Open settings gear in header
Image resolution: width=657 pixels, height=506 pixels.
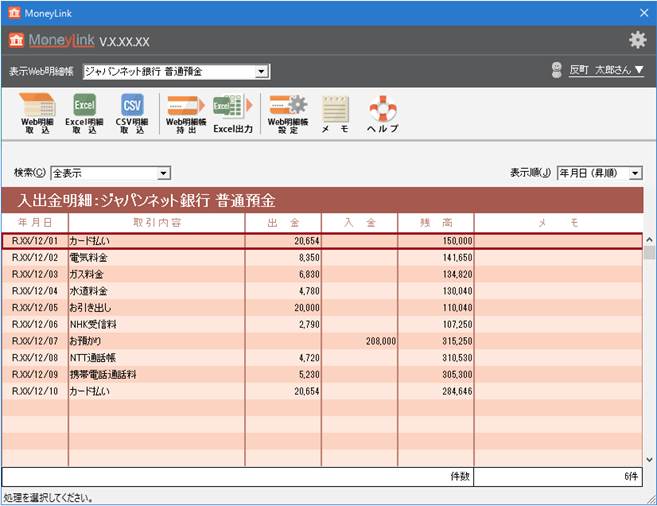(x=637, y=40)
